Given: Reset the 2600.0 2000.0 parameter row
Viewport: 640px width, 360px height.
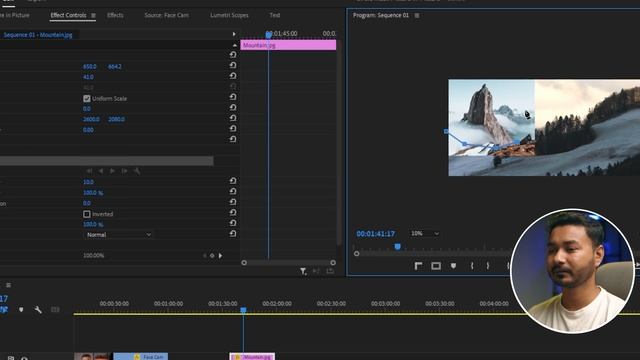Looking at the screenshot, I should tap(233, 118).
